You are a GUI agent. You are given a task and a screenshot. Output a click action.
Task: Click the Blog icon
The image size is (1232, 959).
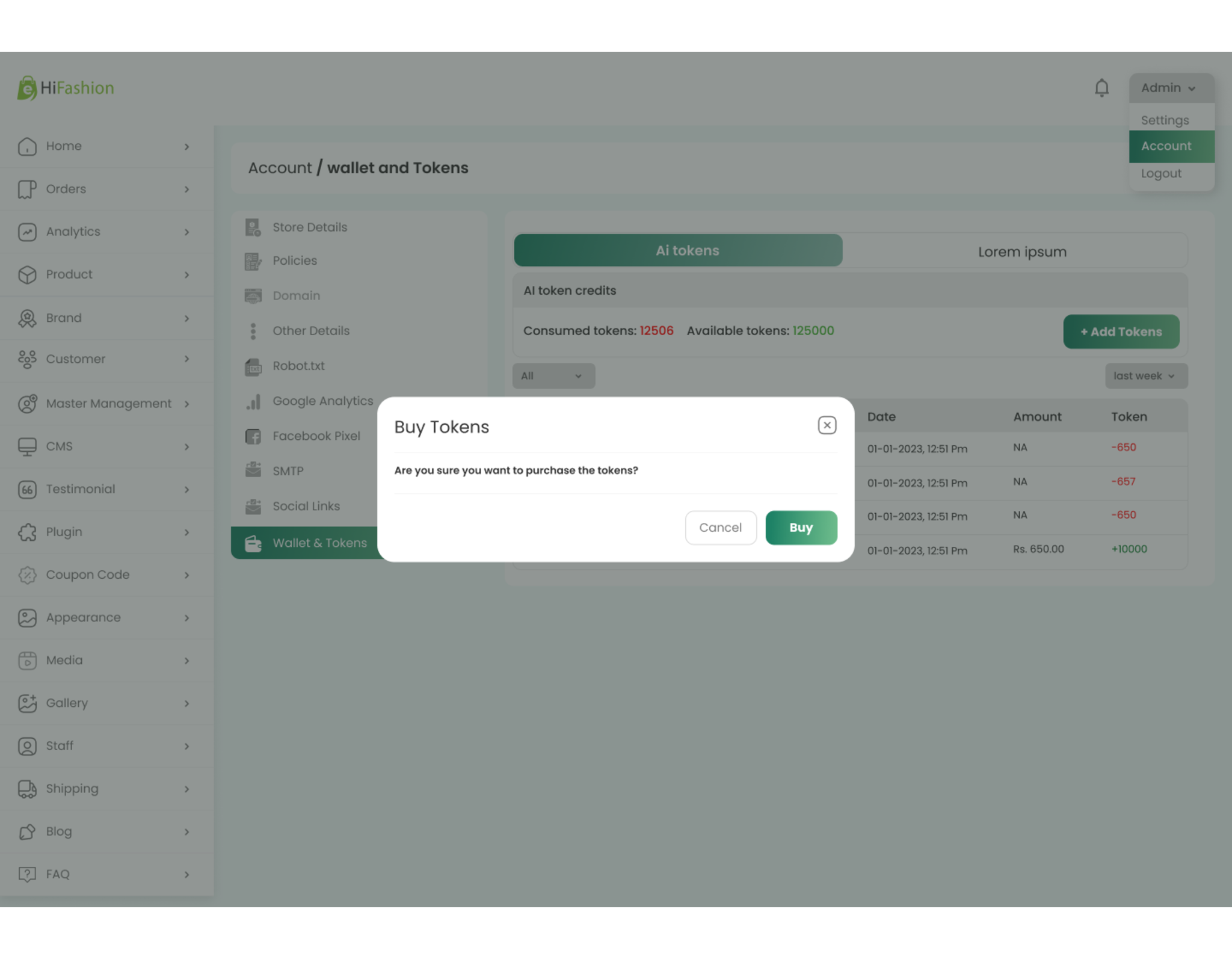27,831
